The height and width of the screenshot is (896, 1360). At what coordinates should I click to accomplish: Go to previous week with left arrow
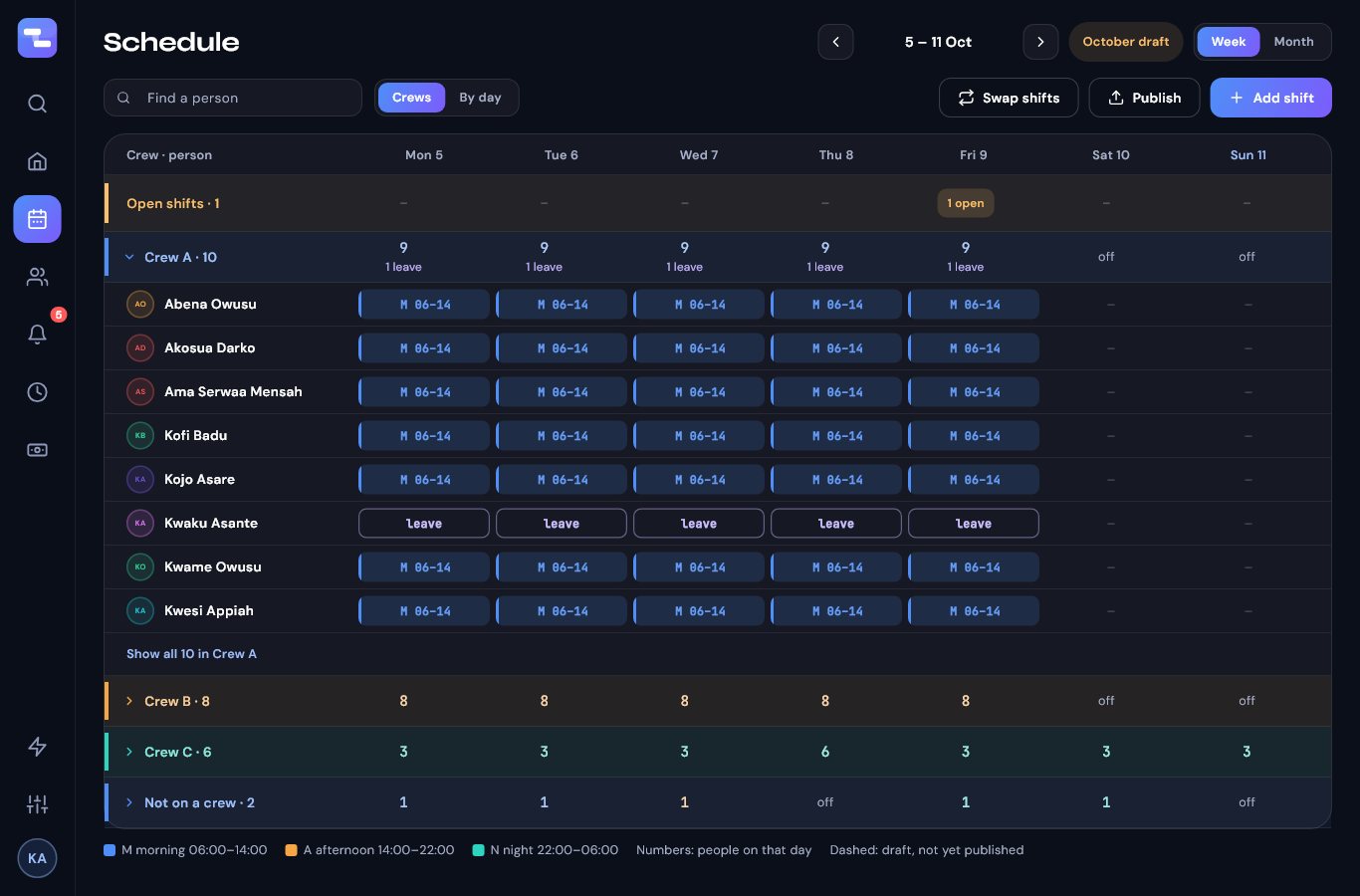835,42
